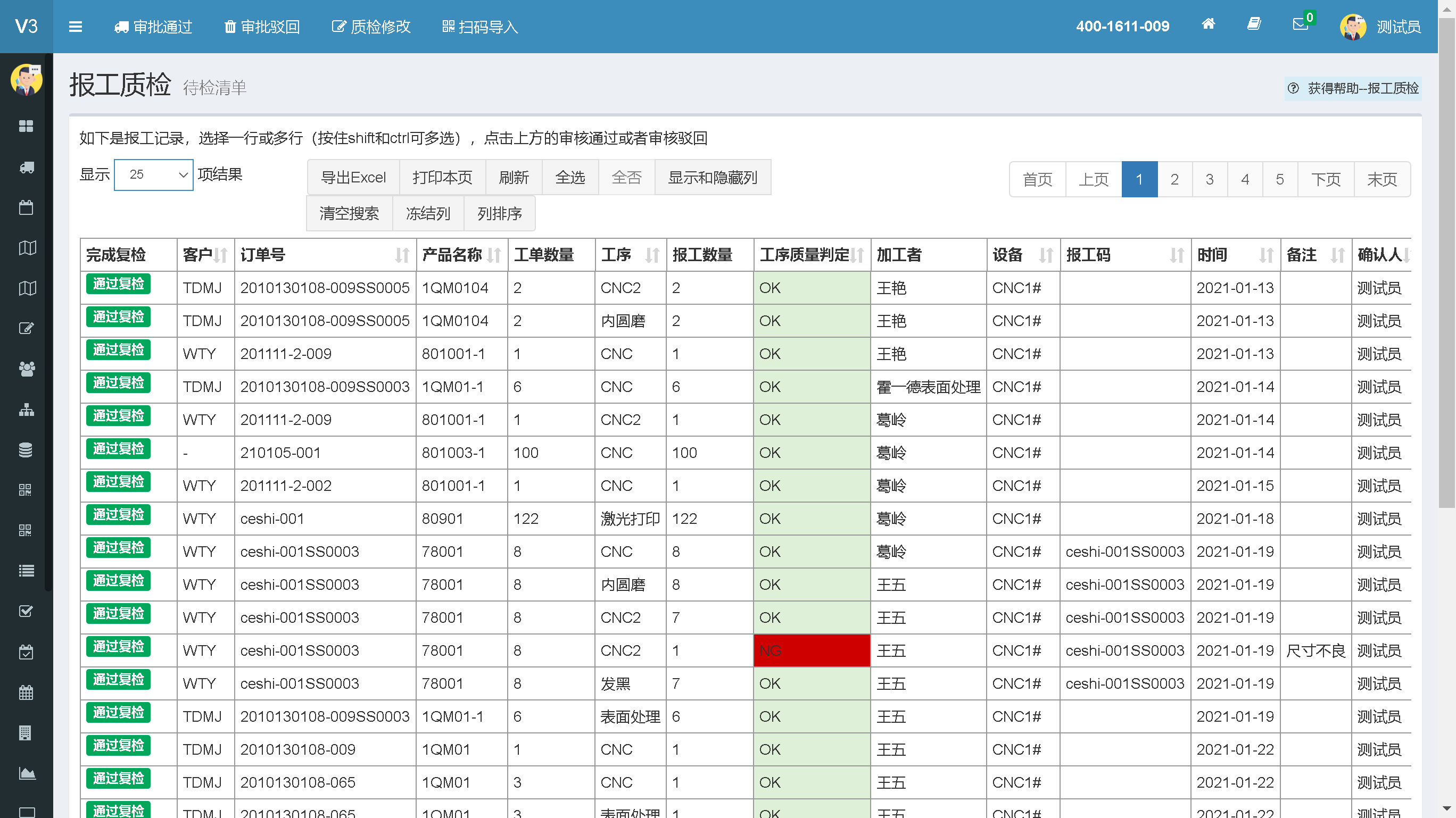Image resolution: width=1456 pixels, height=818 pixels.
Task: Click the hamburger menu icon in the top bar
Action: 75,27
